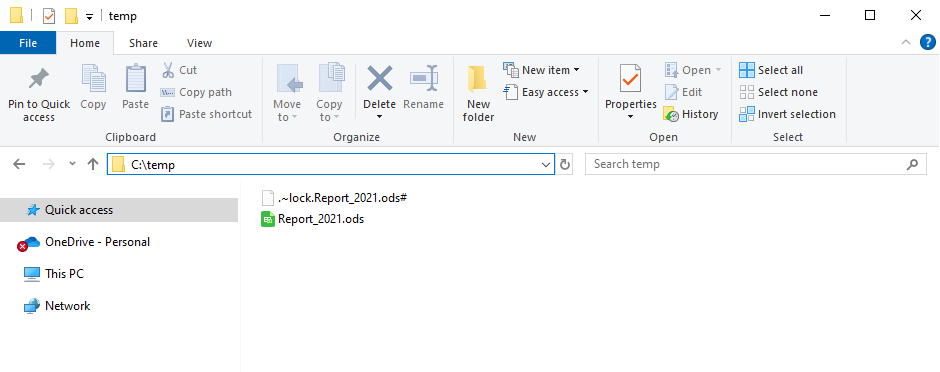Viewport: 940px width, 372px height.
Task: Open the New item dropdown
Action: (x=577, y=70)
